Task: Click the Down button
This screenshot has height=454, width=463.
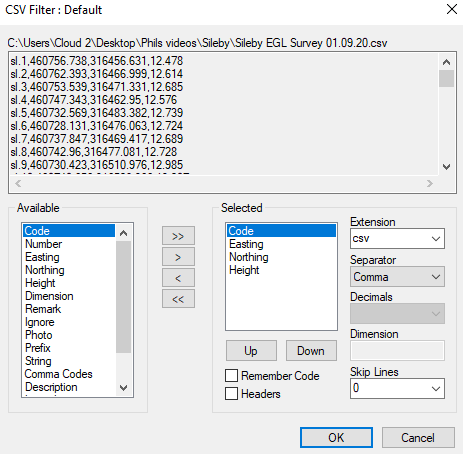Action: click(x=311, y=350)
